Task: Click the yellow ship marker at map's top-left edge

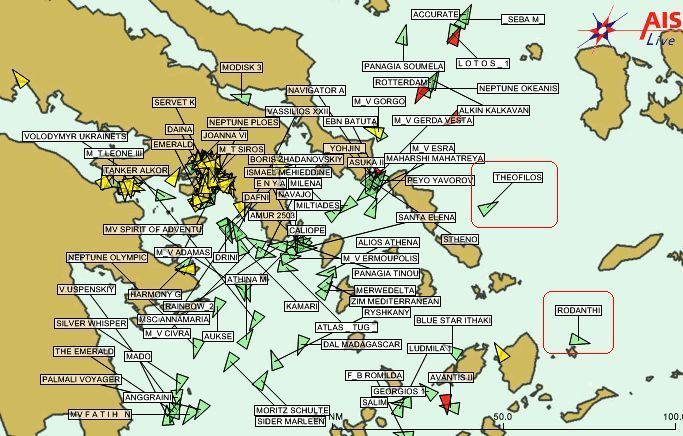Action: (x=19, y=79)
